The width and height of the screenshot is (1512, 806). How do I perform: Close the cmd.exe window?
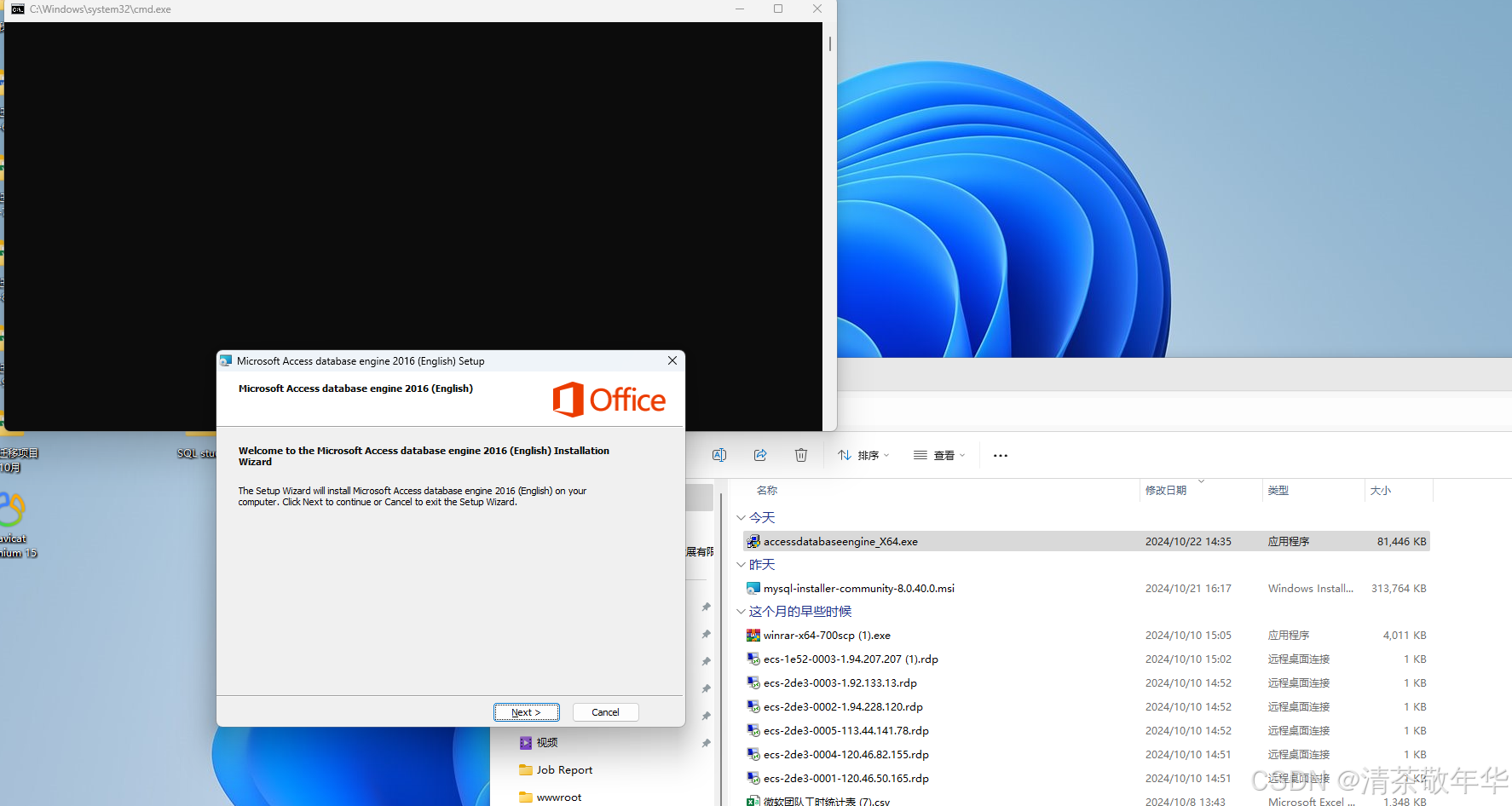click(x=817, y=9)
